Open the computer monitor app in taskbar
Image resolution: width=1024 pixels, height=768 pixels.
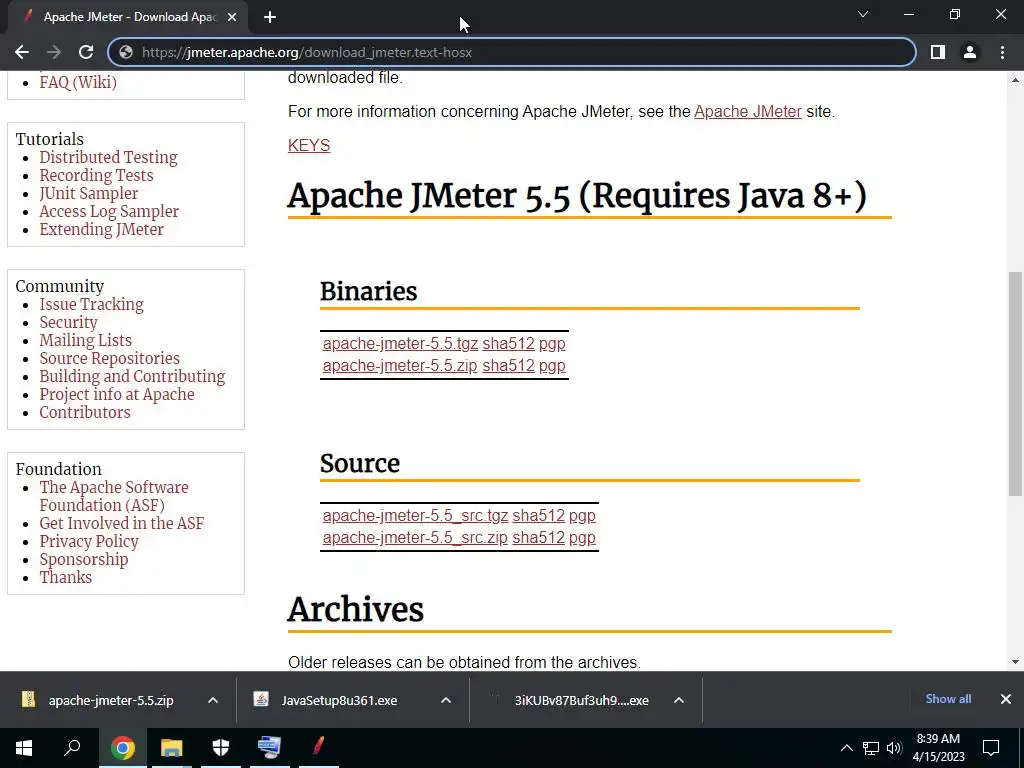[269, 748]
